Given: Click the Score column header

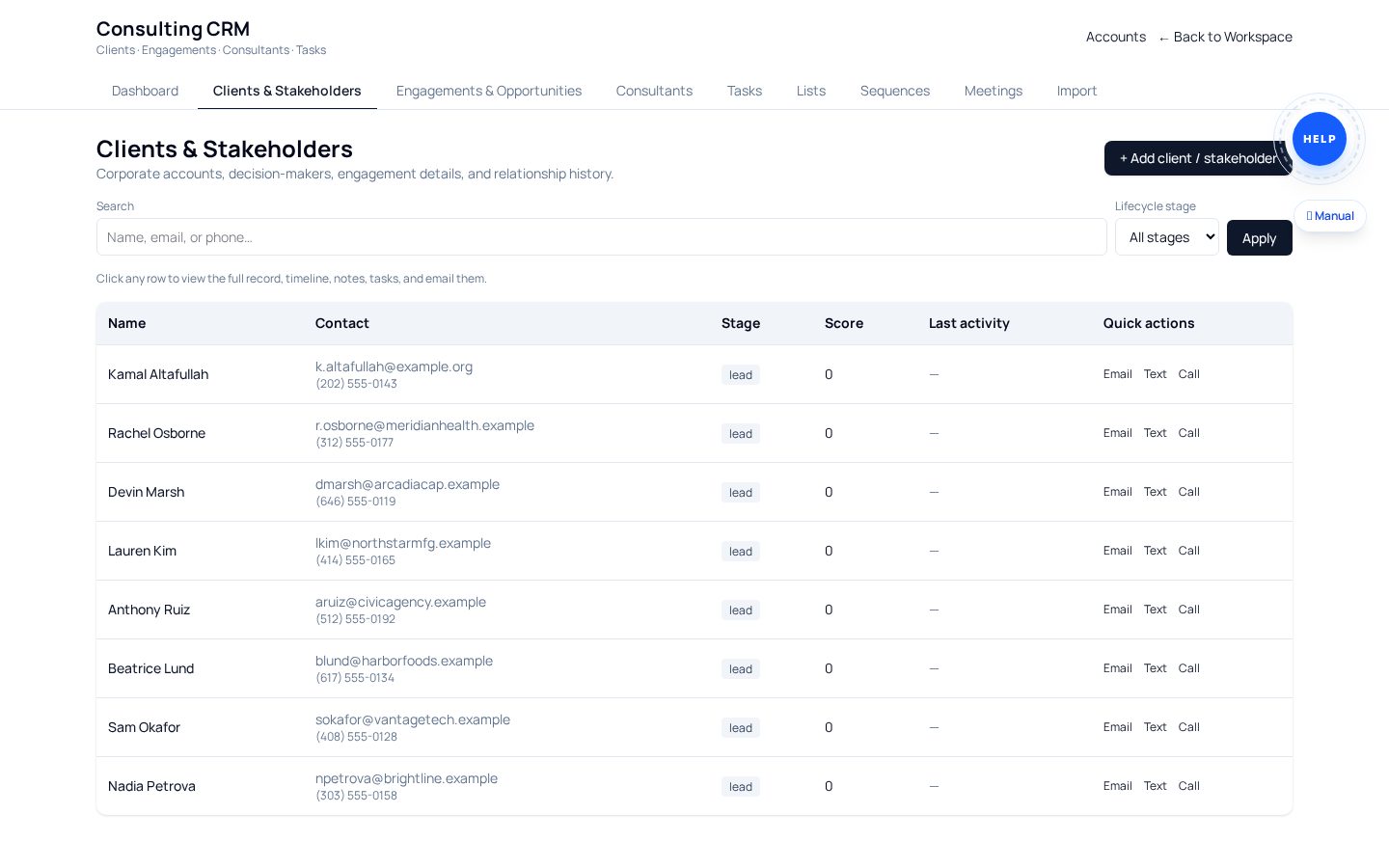Looking at the screenshot, I should (844, 323).
